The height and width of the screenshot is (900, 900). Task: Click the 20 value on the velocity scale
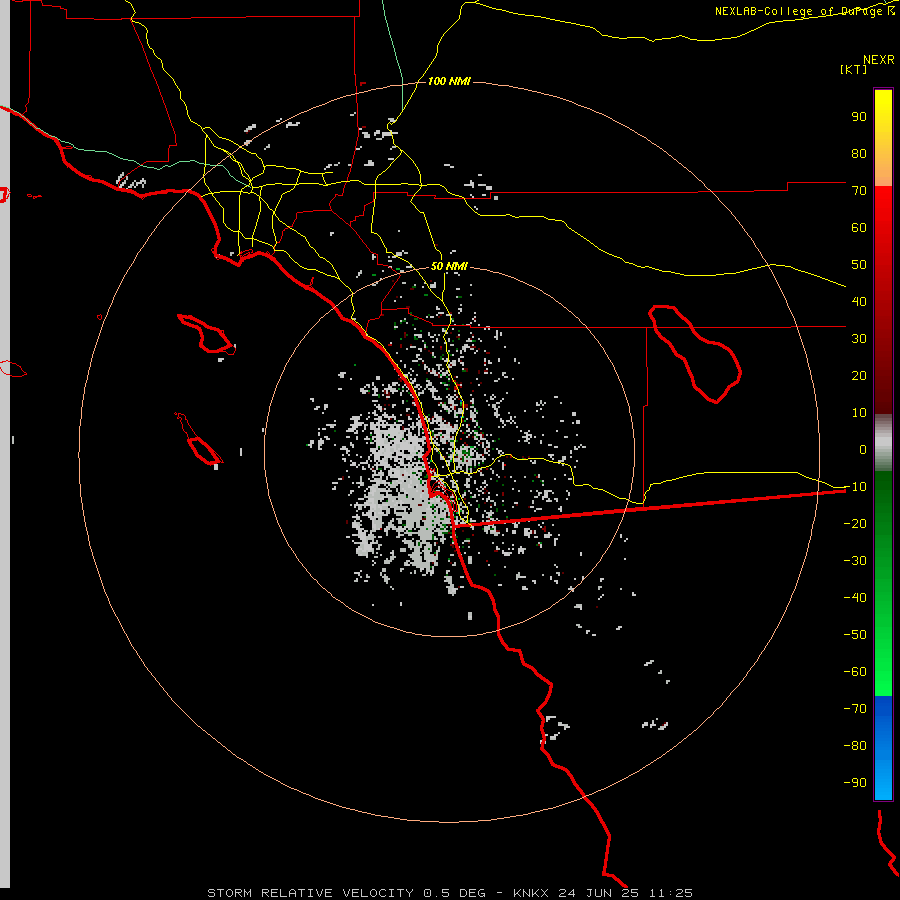click(859, 375)
